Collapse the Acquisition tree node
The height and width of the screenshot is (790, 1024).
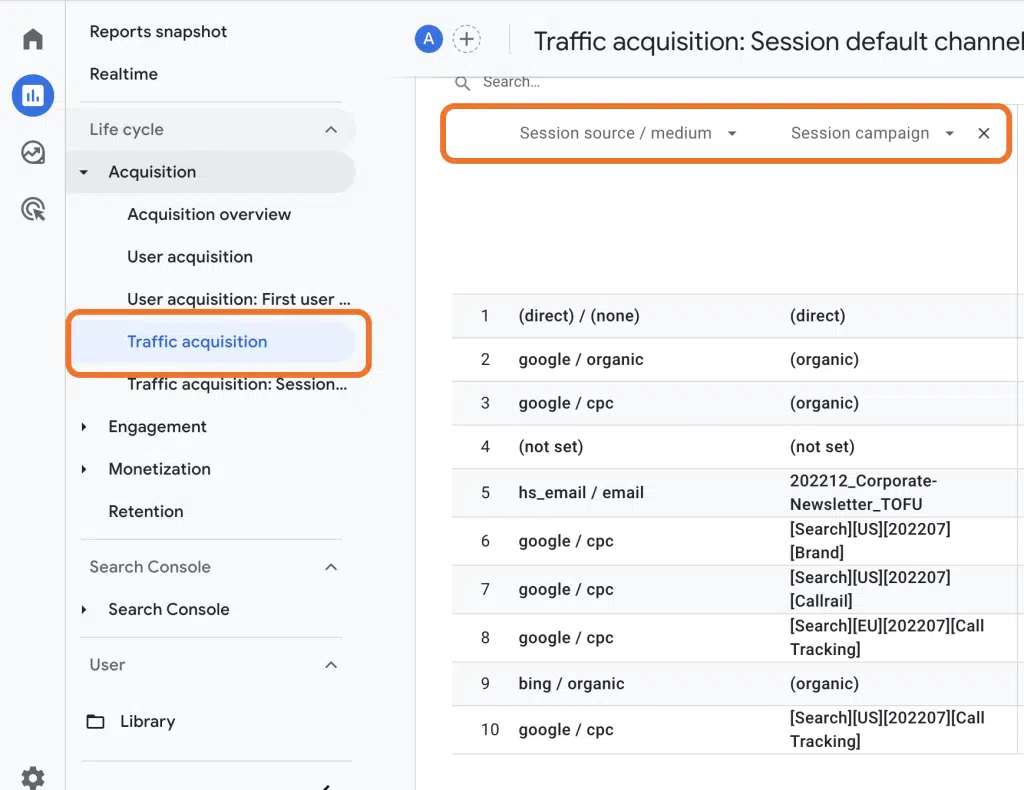pyautogui.click(x=84, y=172)
